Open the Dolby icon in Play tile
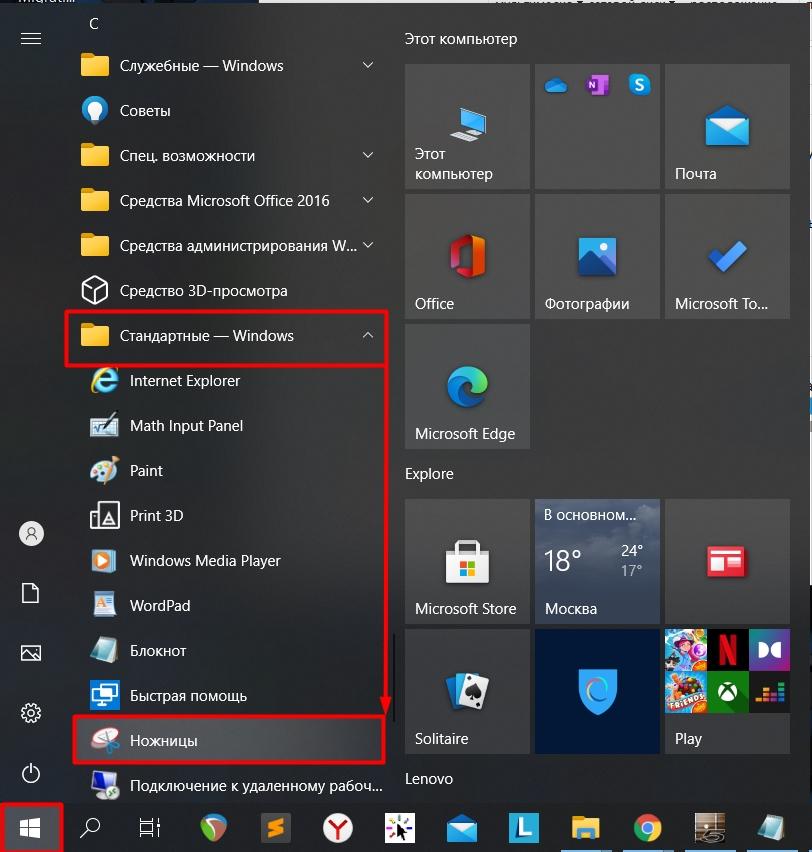This screenshot has width=812, height=852. point(770,650)
